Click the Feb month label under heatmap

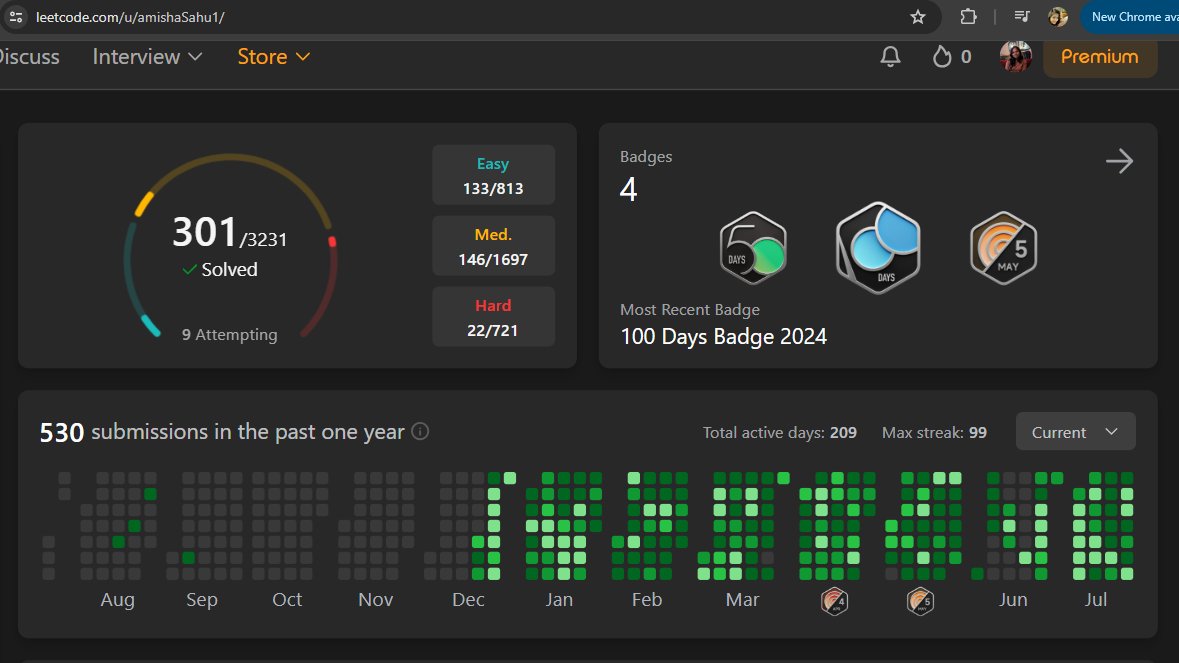click(647, 599)
